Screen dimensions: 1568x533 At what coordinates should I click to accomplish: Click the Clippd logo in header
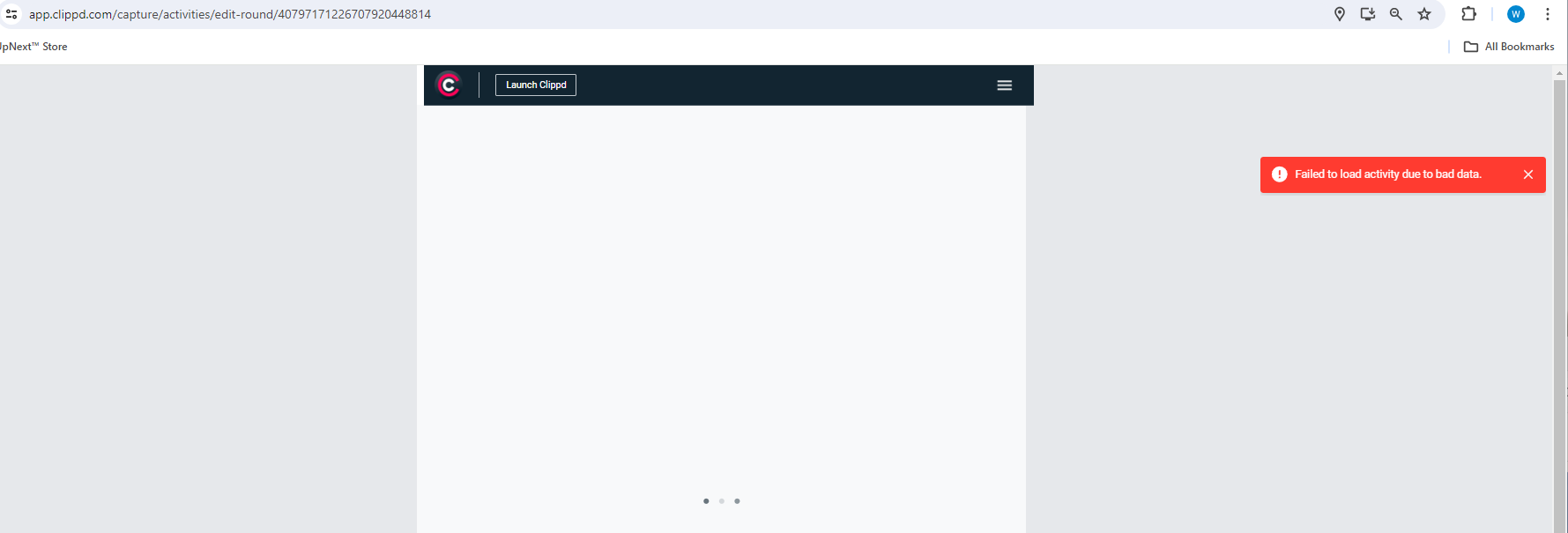click(x=449, y=85)
